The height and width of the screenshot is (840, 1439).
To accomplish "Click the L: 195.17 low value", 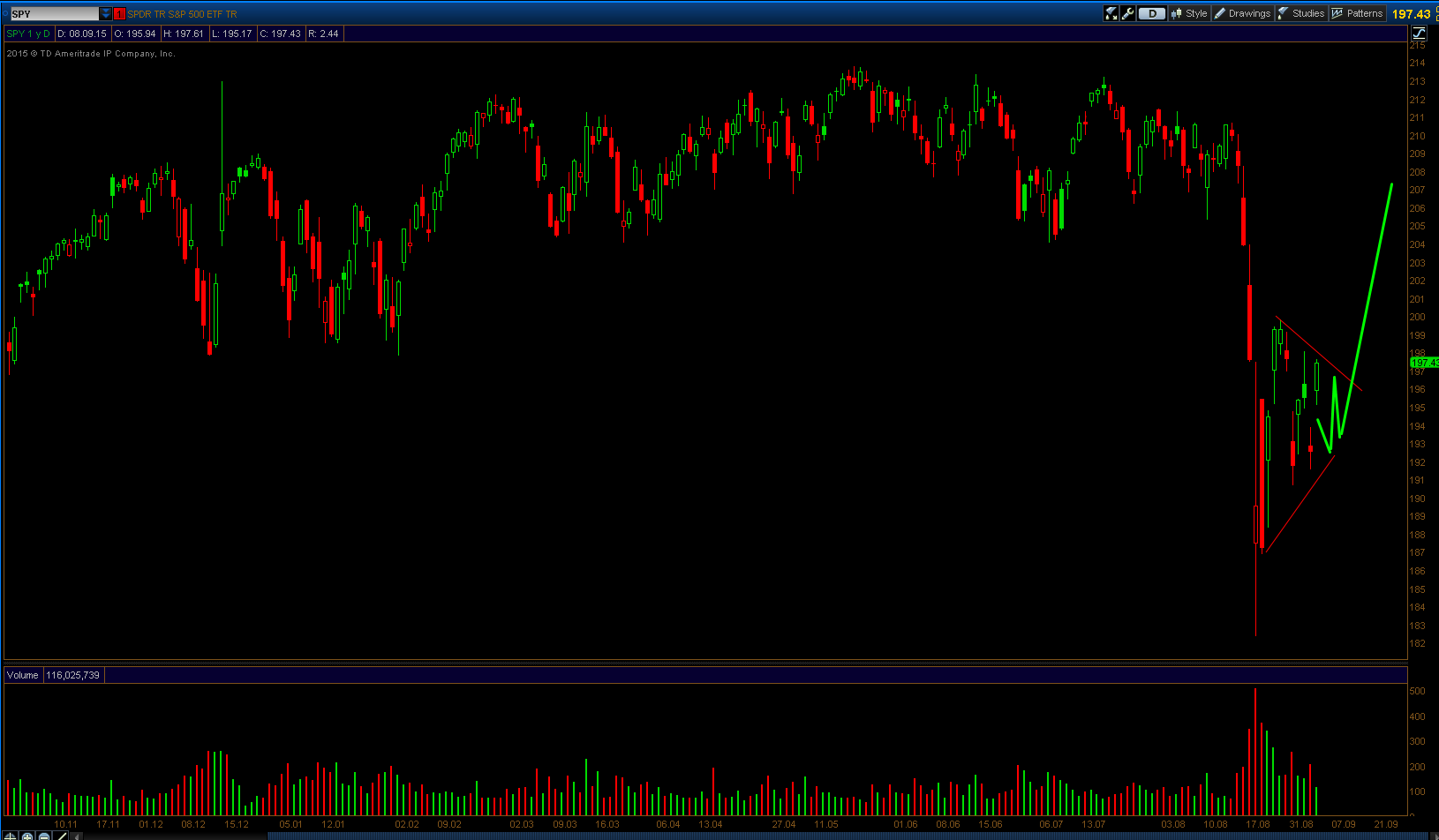I will click(232, 34).
